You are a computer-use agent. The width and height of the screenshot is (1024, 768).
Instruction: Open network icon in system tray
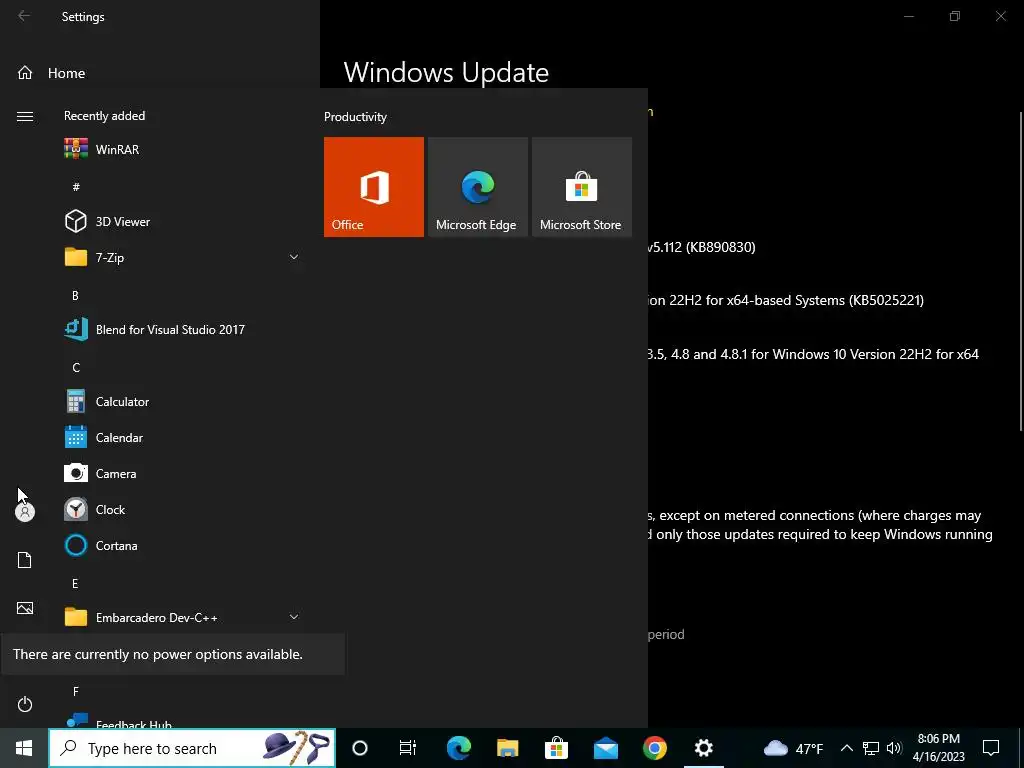point(871,748)
